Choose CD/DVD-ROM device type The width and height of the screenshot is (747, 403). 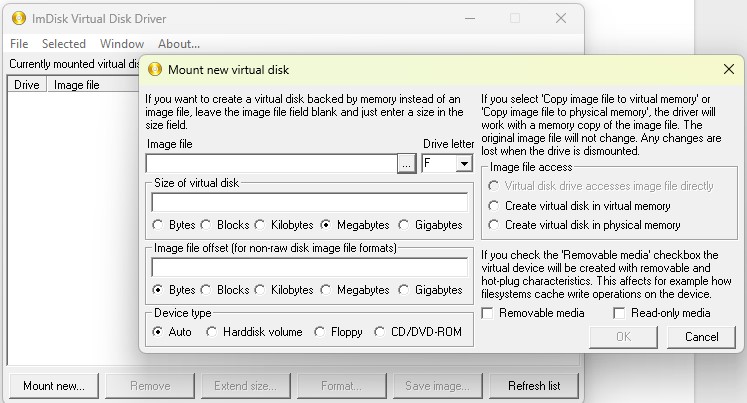pyautogui.click(x=380, y=331)
